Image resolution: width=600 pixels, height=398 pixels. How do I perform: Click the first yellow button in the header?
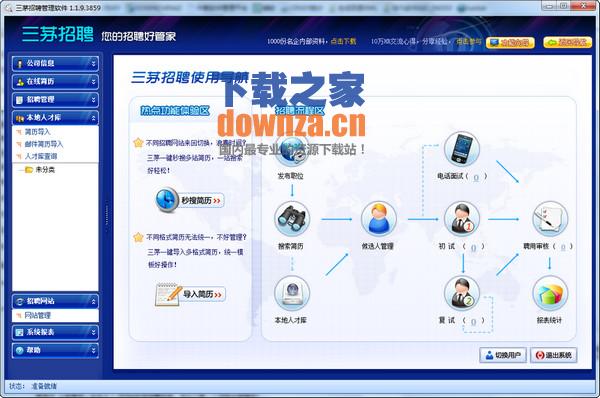[x=510, y=42]
